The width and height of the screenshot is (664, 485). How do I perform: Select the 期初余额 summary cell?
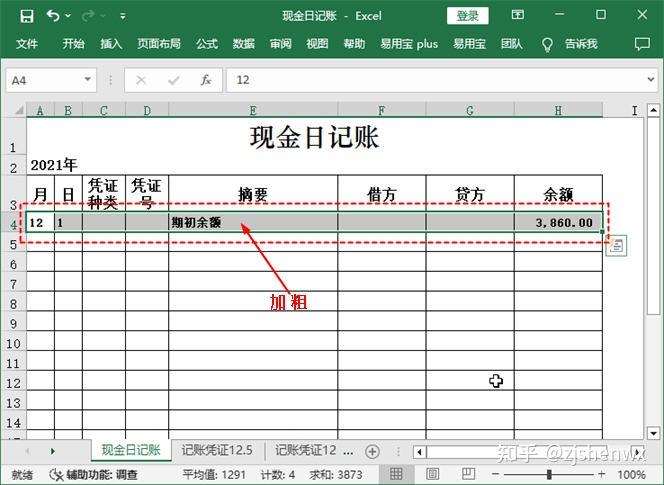pyautogui.click(x=252, y=222)
